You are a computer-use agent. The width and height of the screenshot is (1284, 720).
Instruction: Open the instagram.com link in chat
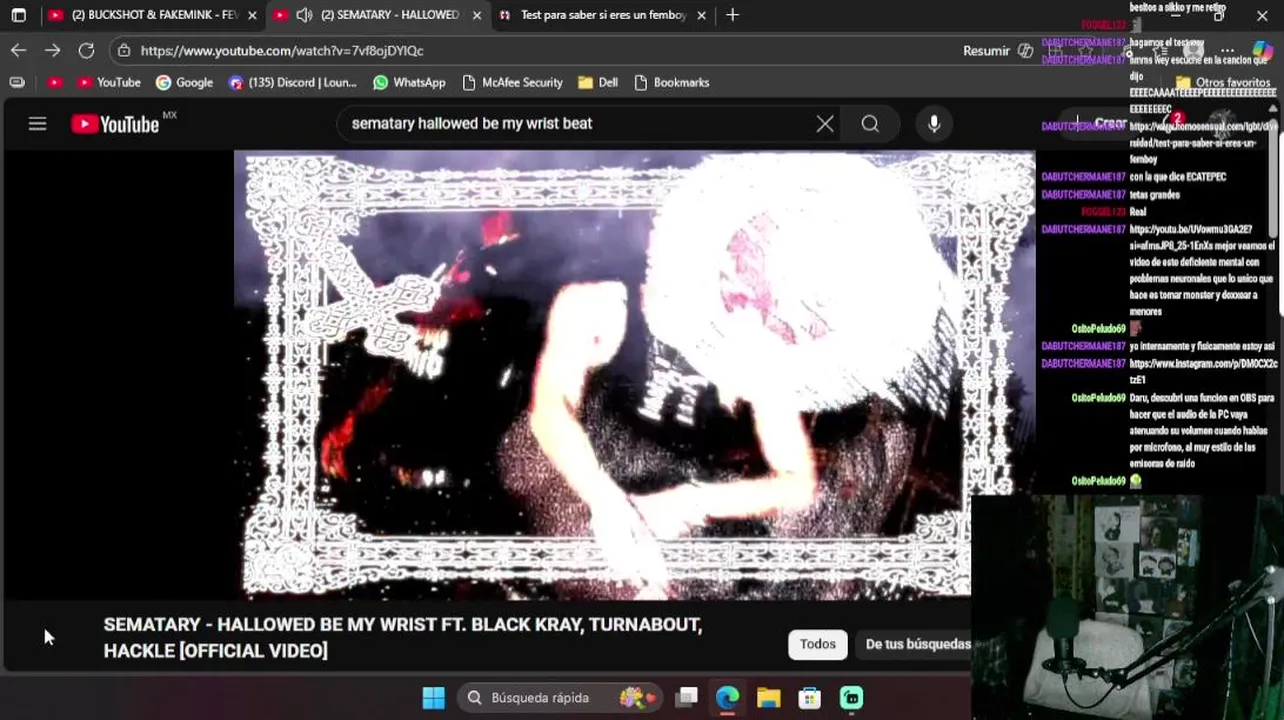[x=1202, y=371]
